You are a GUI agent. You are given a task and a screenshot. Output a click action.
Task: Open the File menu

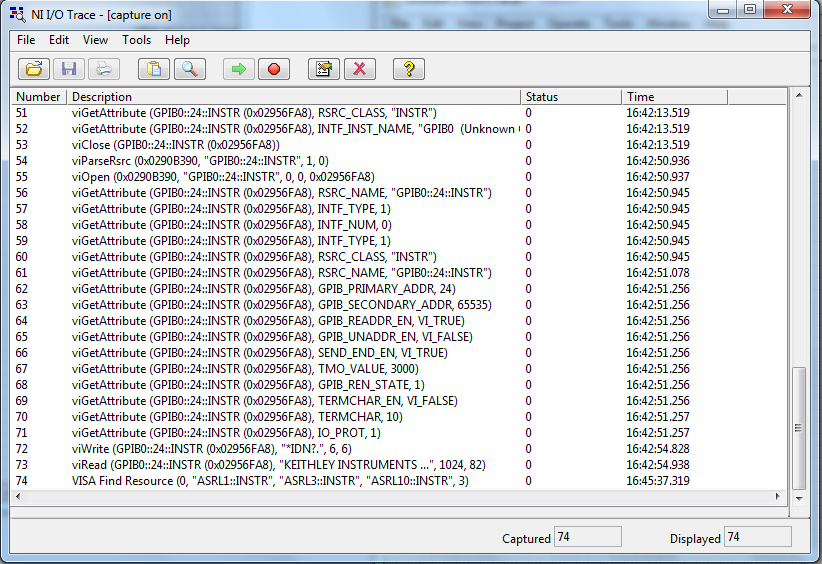point(26,40)
